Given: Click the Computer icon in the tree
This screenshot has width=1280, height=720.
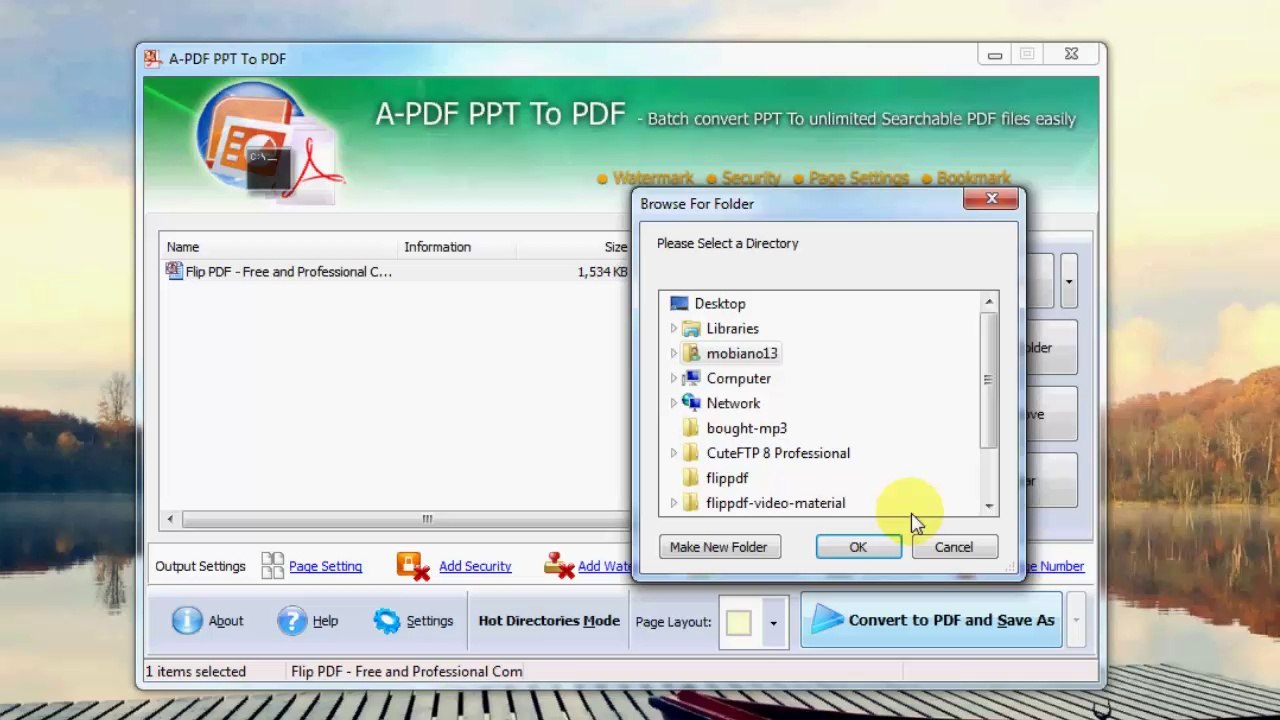Looking at the screenshot, I should coord(691,378).
